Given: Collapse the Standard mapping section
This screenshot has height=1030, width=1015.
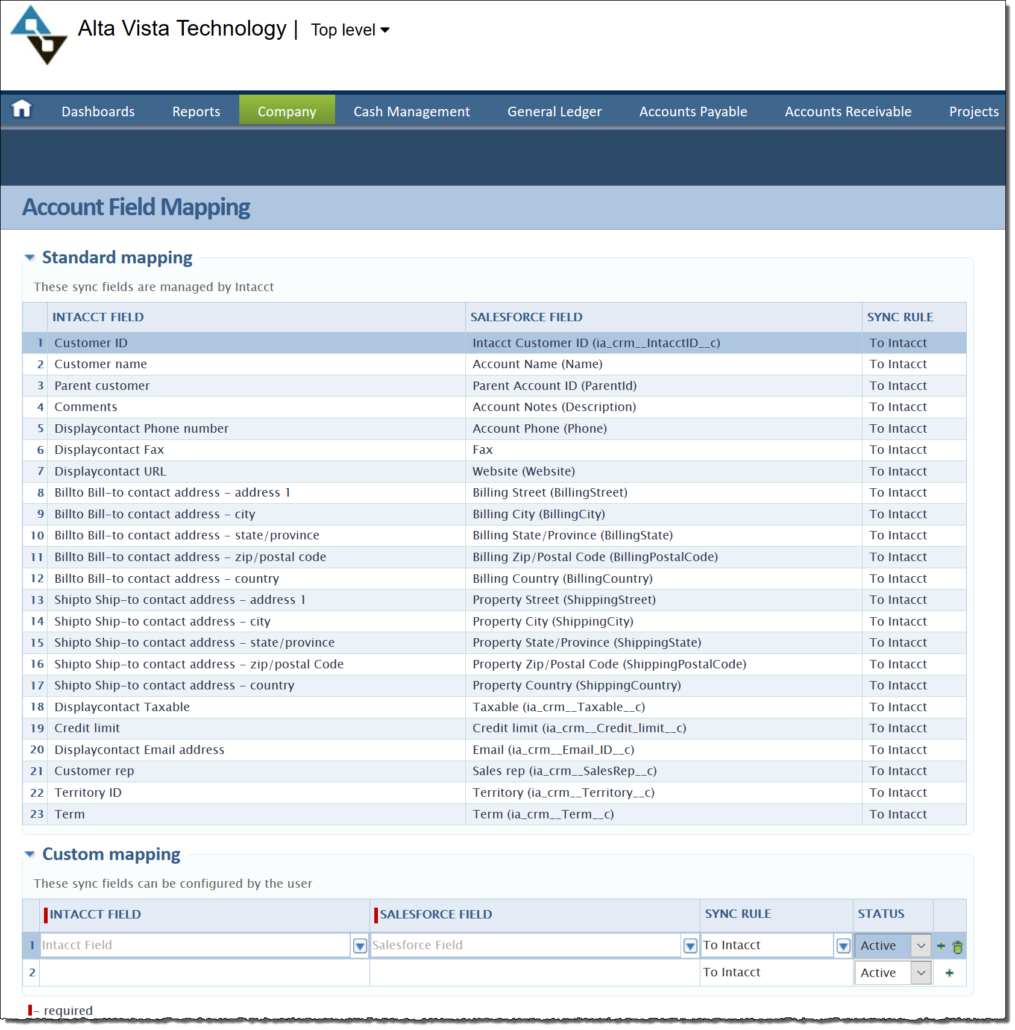Looking at the screenshot, I should (x=30, y=258).
